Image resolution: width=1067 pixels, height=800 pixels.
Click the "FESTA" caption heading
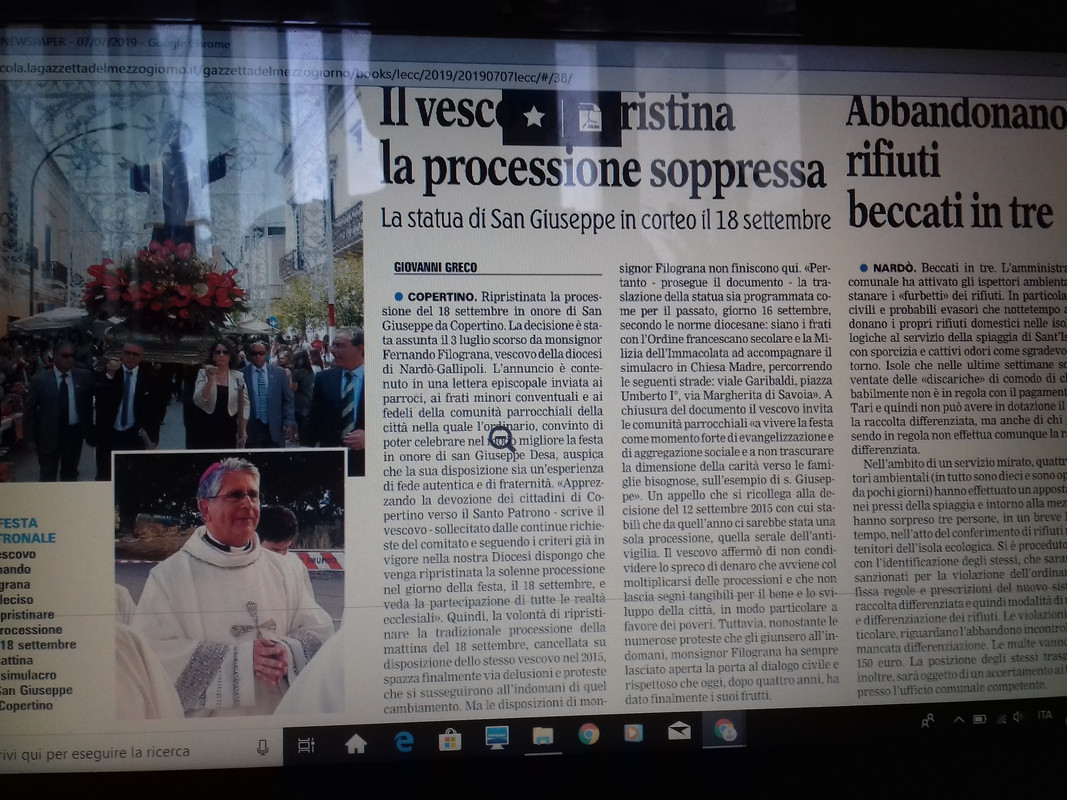click(19, 523)
